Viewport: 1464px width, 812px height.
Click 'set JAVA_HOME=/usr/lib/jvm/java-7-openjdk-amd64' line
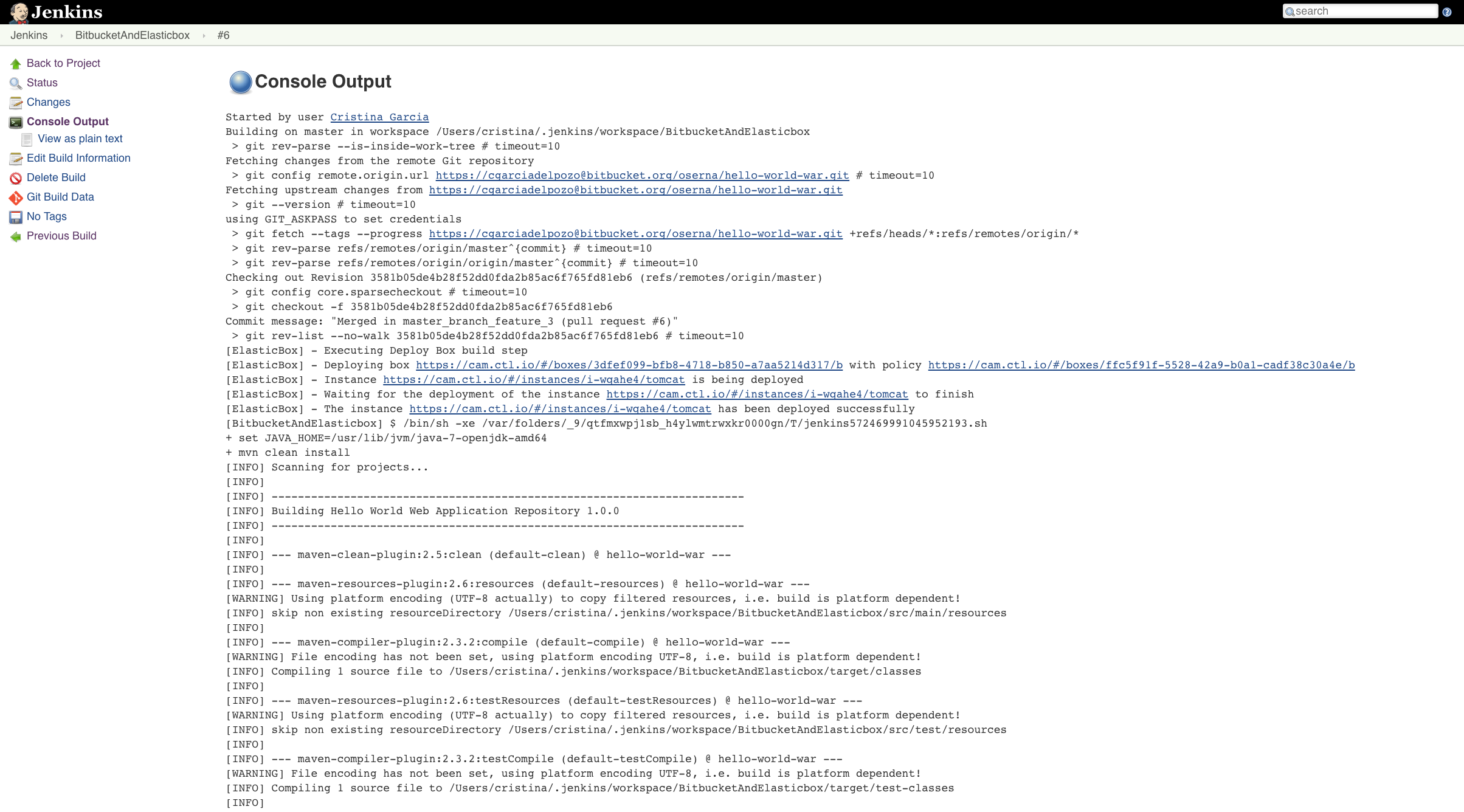point(386,438)
